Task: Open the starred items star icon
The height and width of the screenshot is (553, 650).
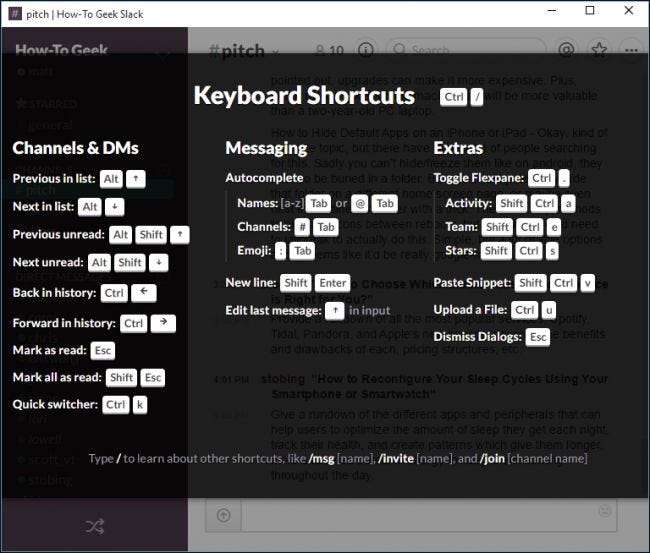Action: (599, 50)
